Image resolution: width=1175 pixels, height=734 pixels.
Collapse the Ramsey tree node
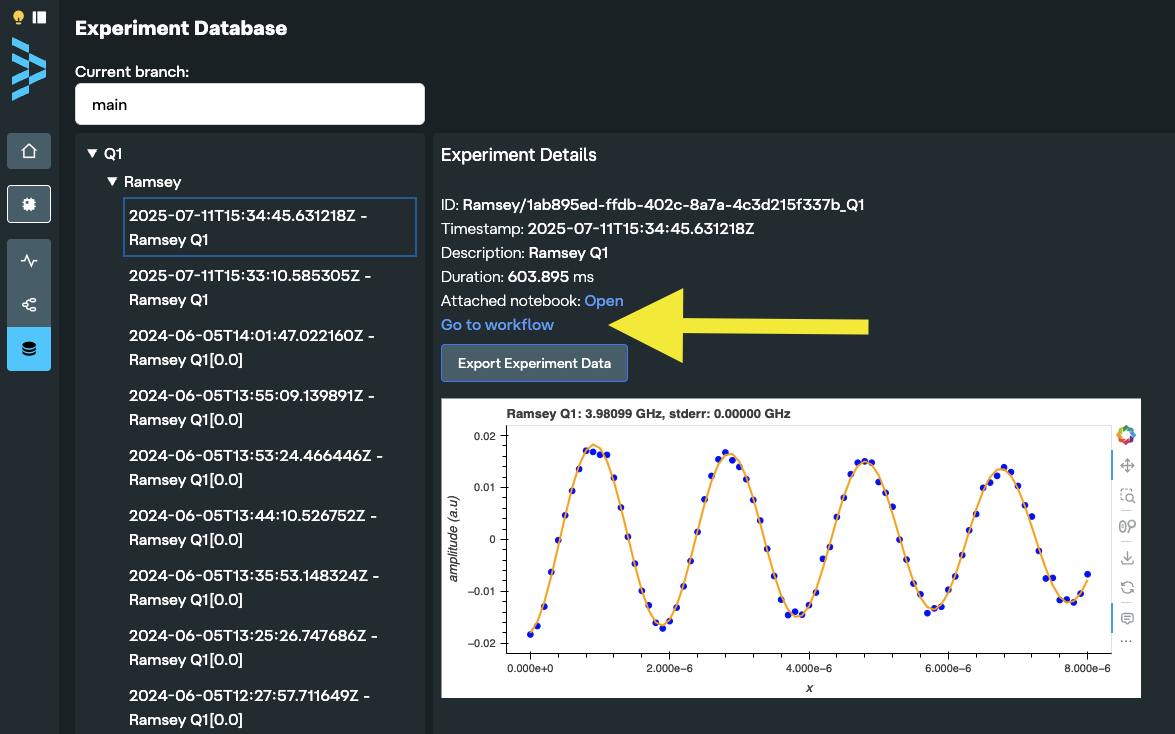(x=113, y=182)
